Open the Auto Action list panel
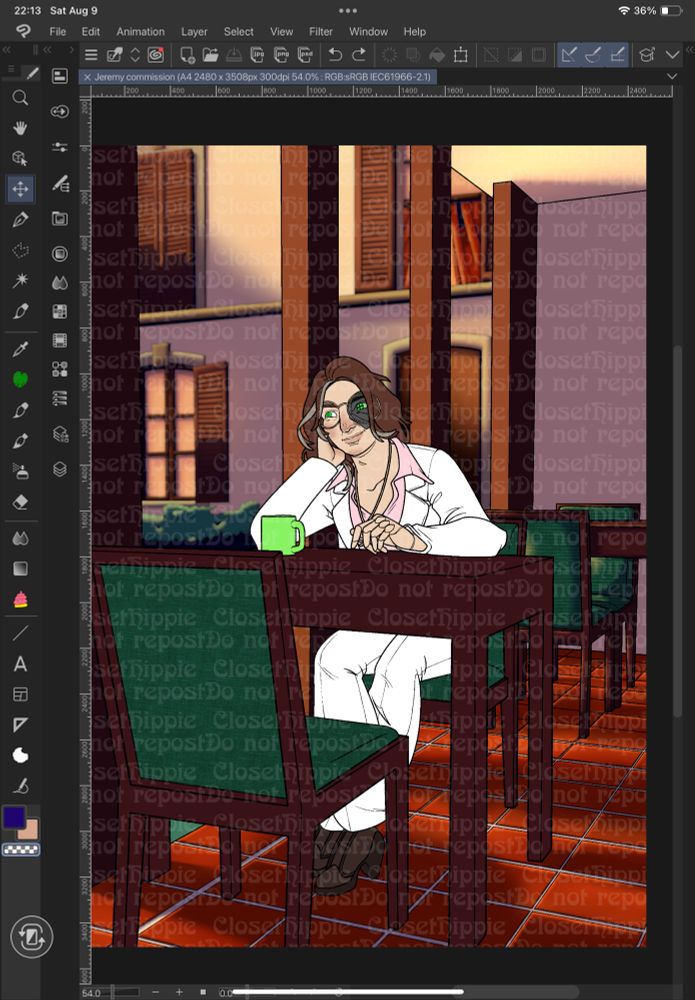 pyautogui.click(x=60, y=399)
